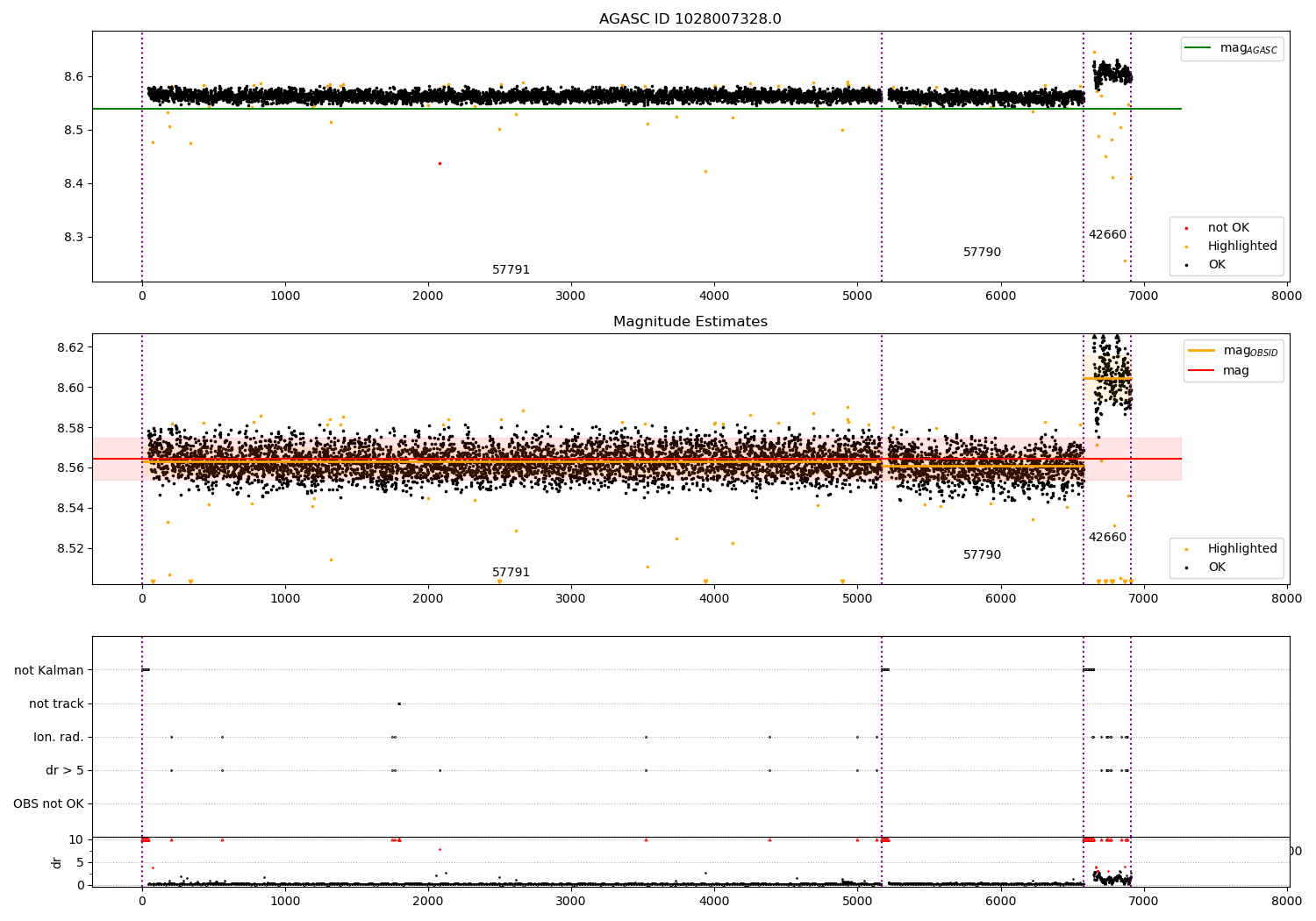Click the green mag AGASC legend line
This screenshot has height=921, width=1316.
[1198, 48]
